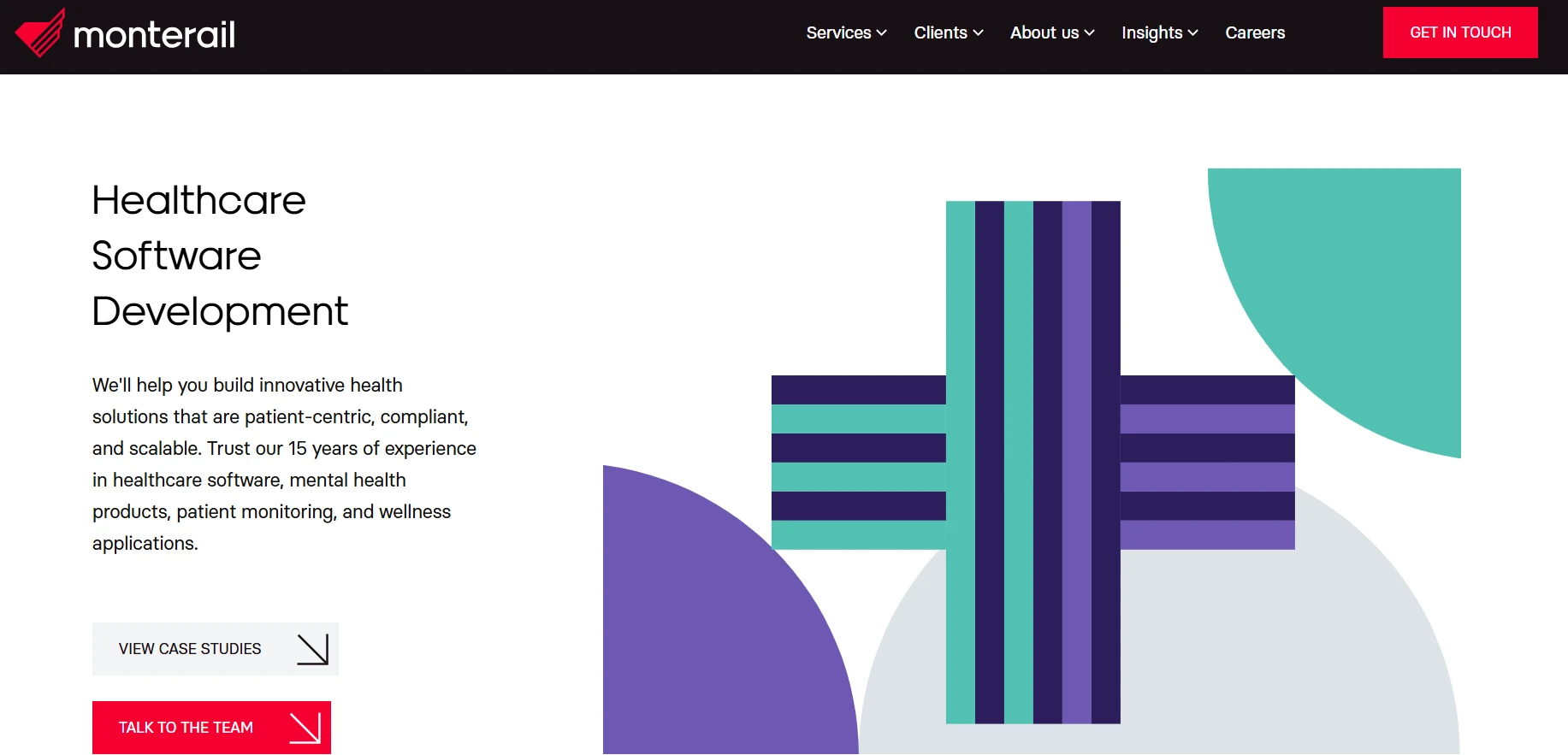The height and width of the screenshot is (755, 1568).
Task: Expand the About us chevron arrow
Action: point(1089,33)
